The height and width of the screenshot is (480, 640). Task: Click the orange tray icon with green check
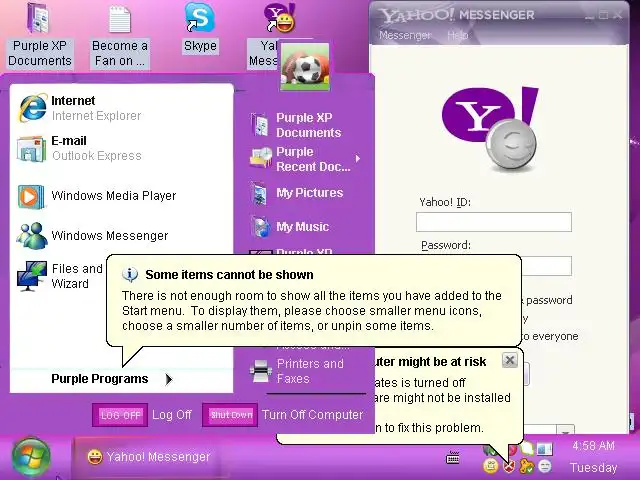point(527,466)
